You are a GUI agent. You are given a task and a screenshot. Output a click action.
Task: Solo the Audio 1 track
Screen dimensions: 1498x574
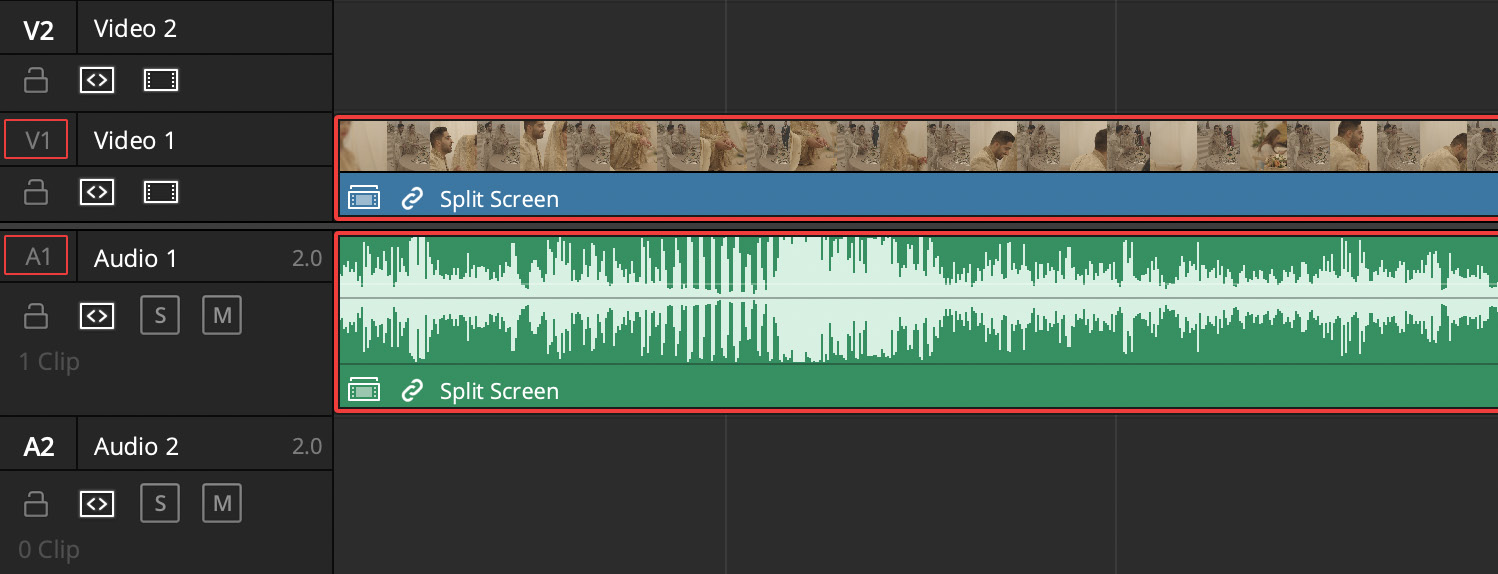[x=160, y=316]
